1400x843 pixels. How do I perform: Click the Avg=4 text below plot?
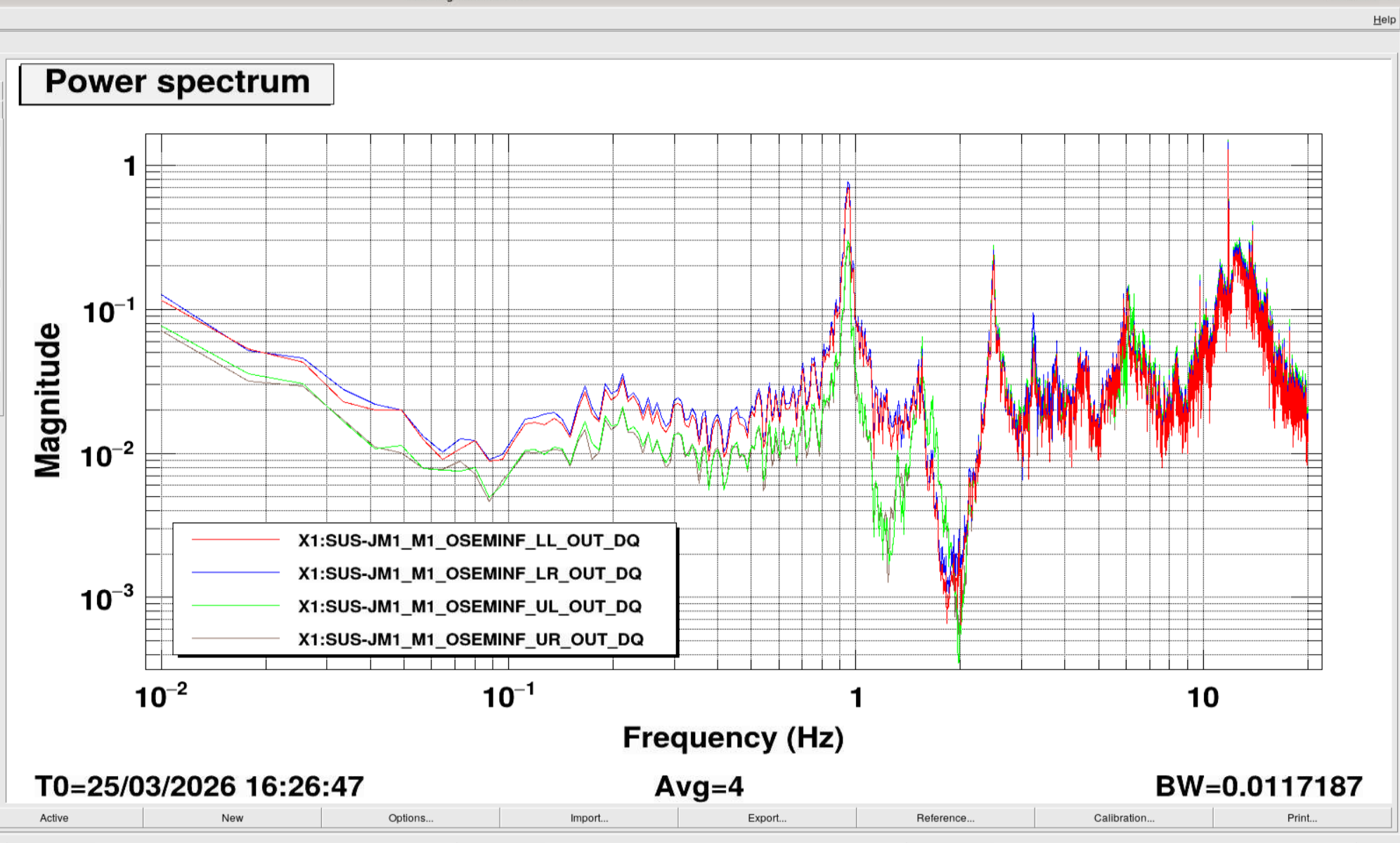point(699,787)
